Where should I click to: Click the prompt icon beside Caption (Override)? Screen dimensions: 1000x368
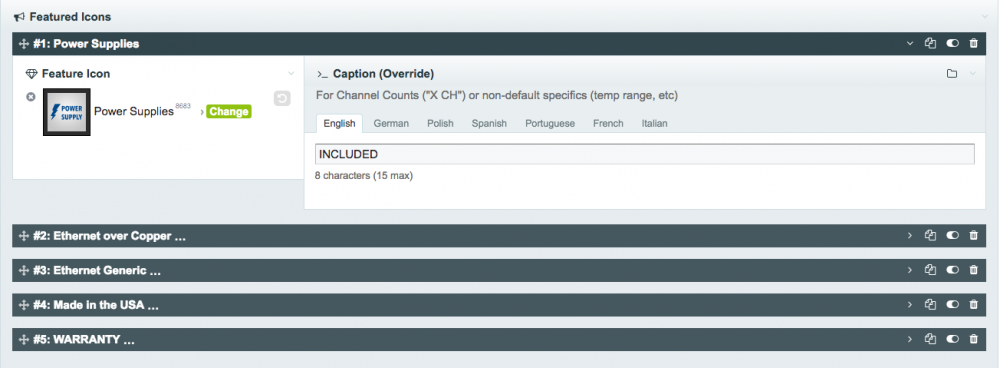pyautogui.click(x=322, y=74)
